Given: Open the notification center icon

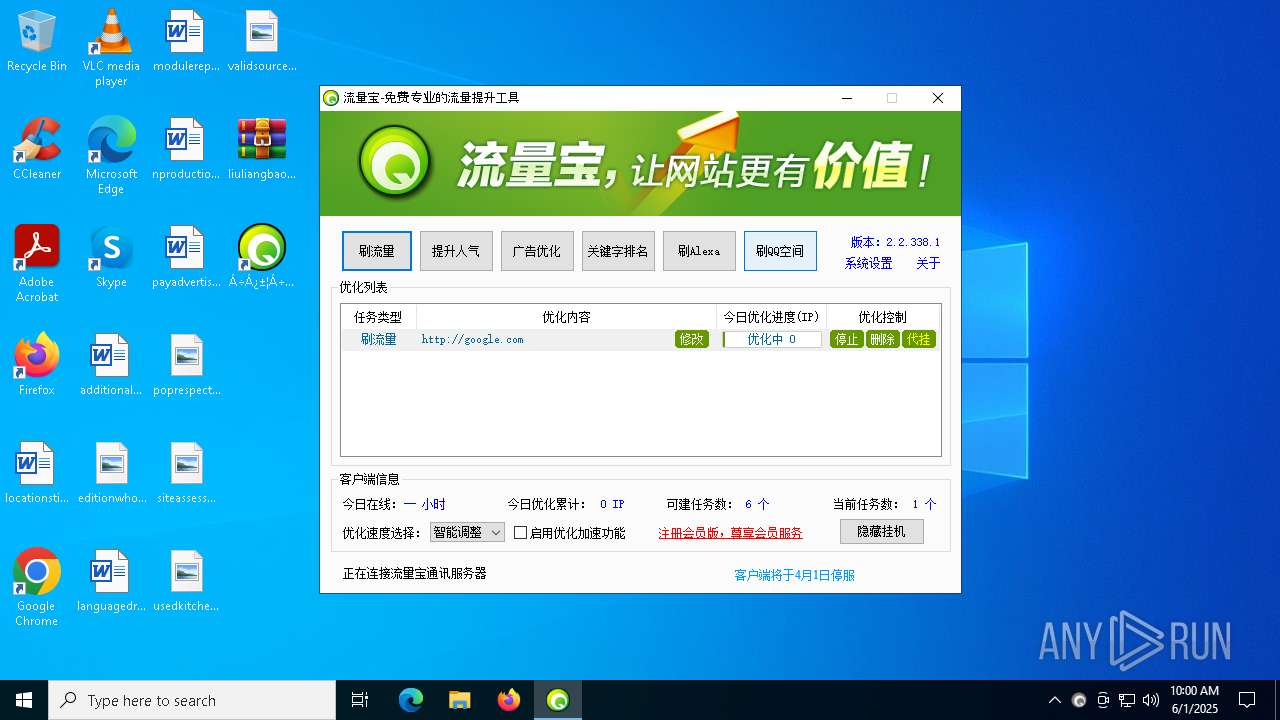Looking at the screenshot, I should click(1247, 700).
